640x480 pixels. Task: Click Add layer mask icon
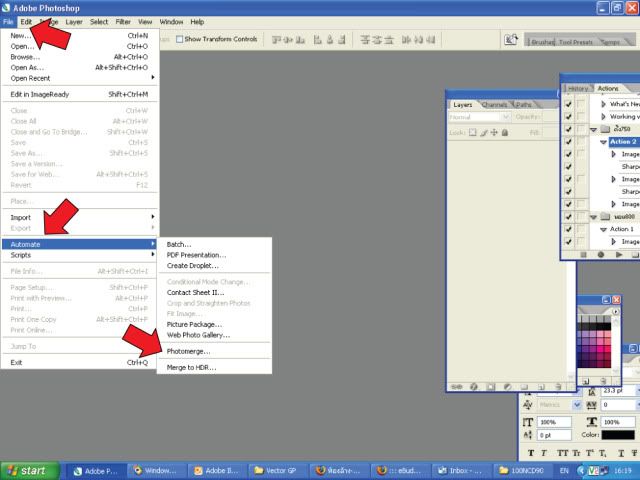(x=491, y=386)
